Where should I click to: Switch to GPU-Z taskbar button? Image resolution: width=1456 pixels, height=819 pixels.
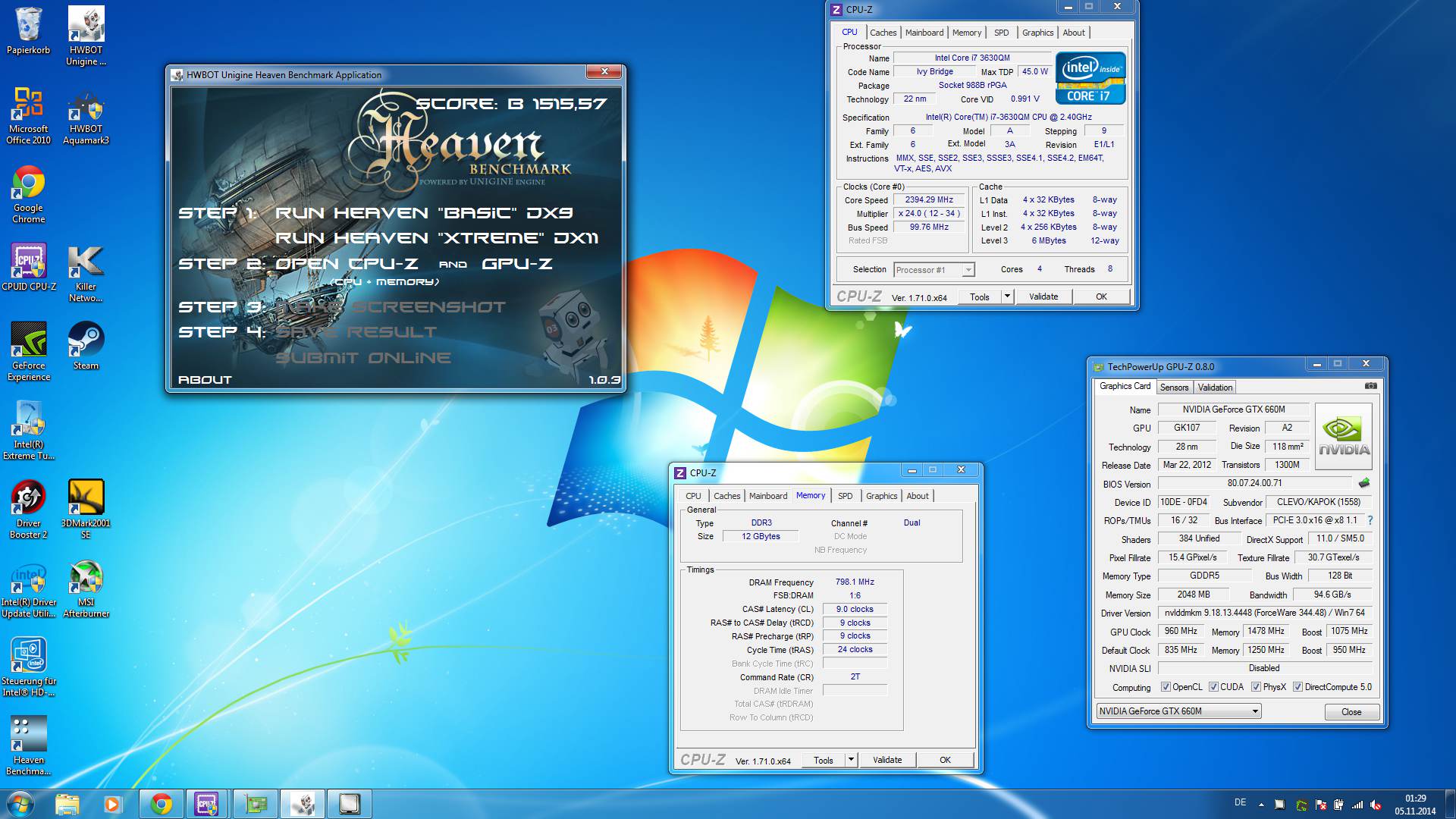(x=256, y=804)
